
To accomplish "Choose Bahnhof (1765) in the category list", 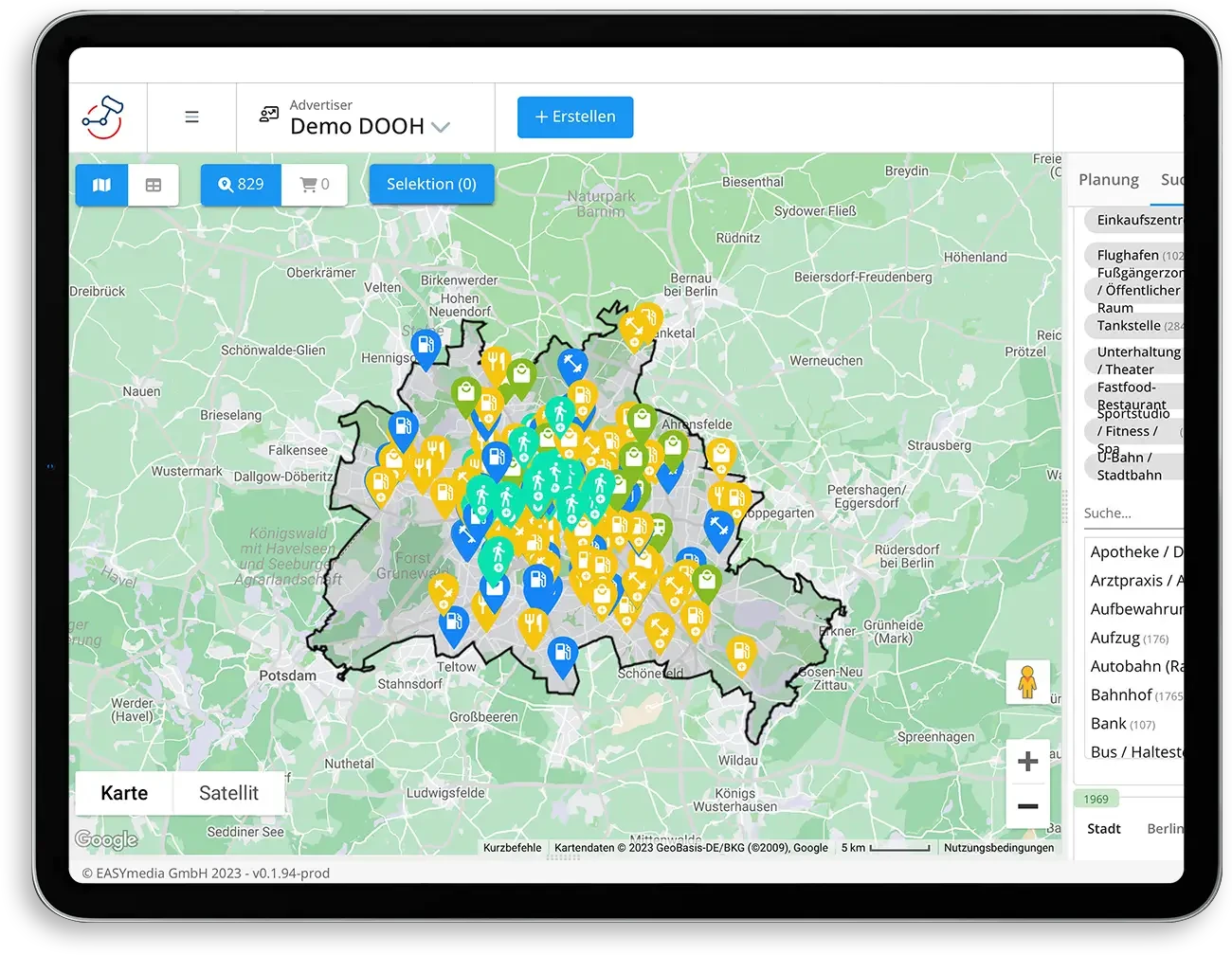I will point(1136,694).
